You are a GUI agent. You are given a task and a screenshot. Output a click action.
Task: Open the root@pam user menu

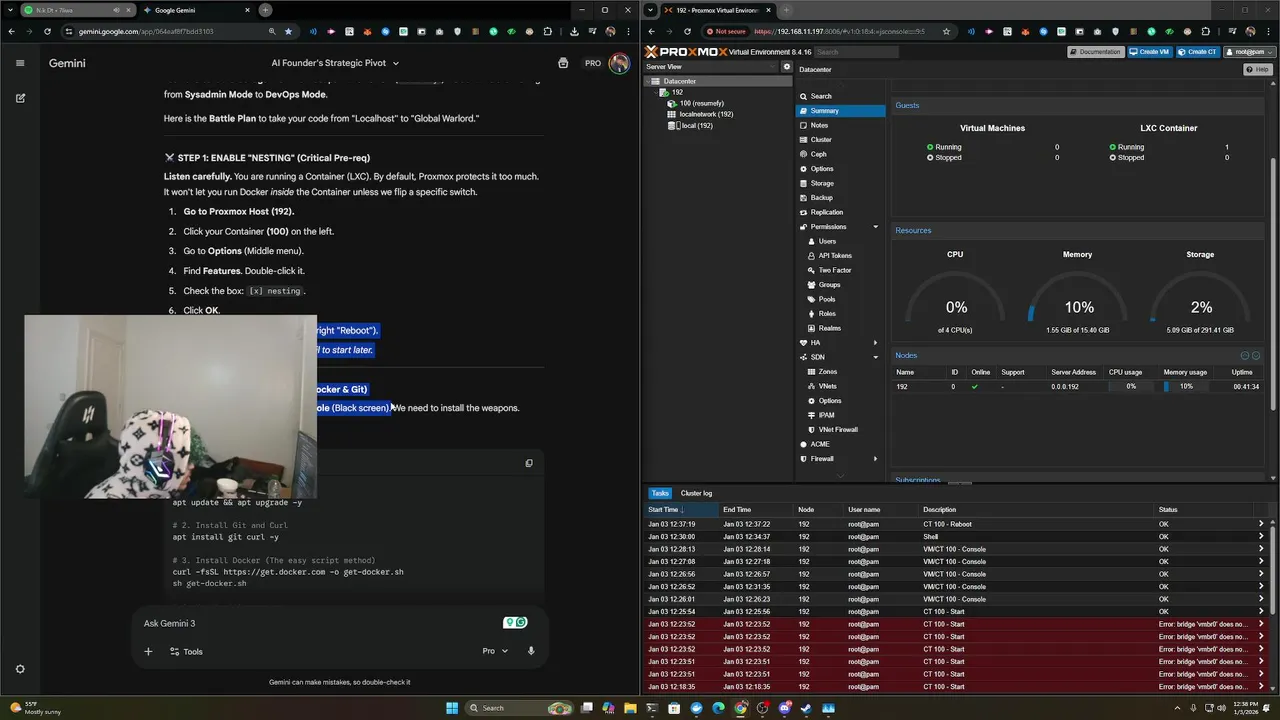click(x=1249, y=52)
